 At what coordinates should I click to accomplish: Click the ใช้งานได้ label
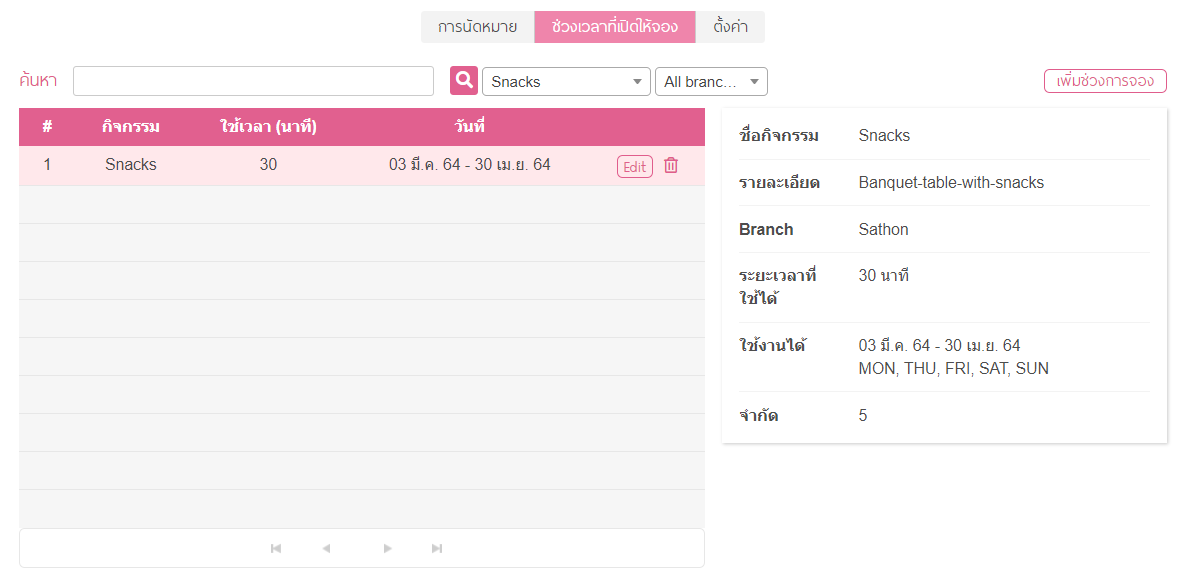772,346
